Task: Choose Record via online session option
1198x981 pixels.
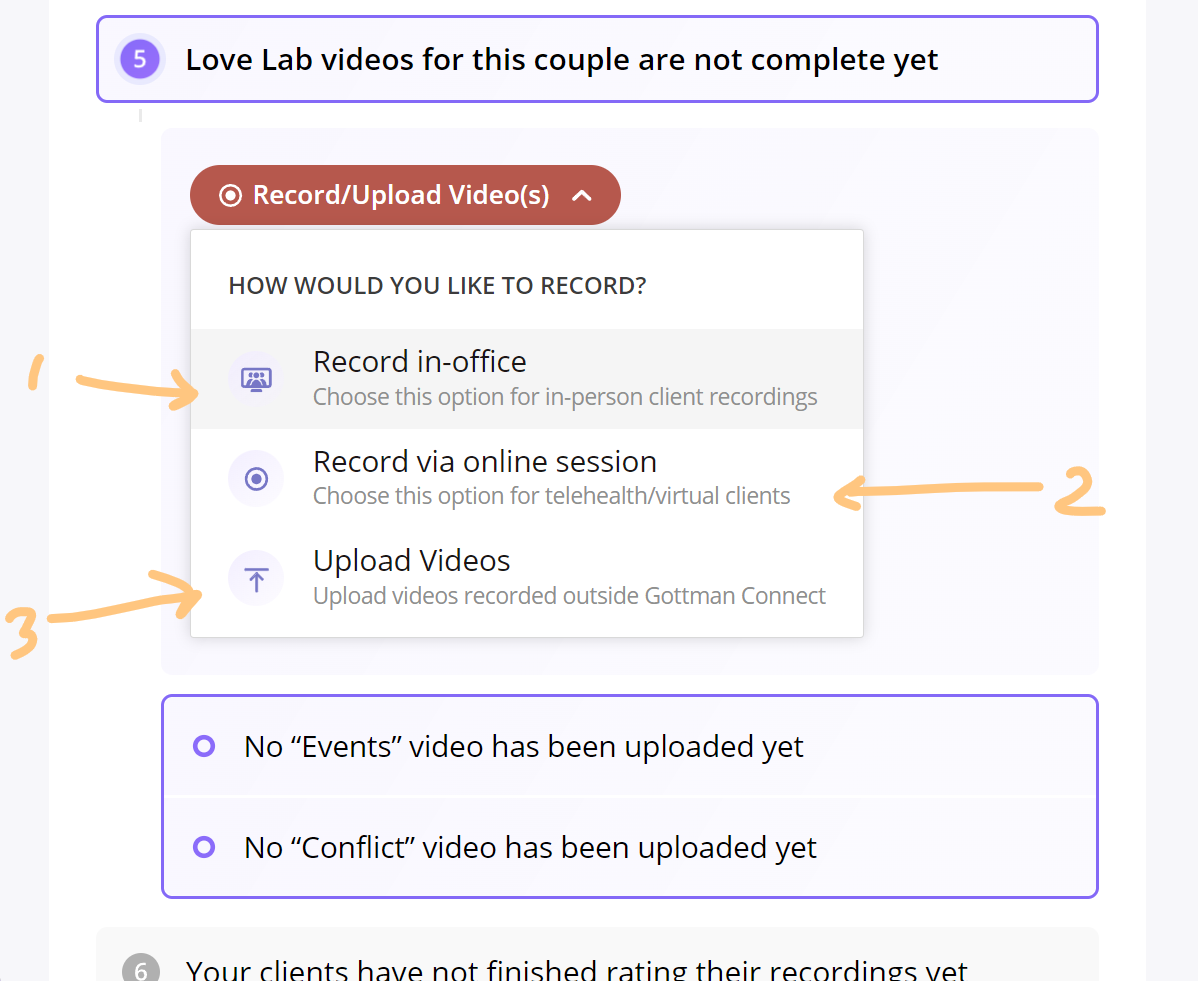Action: 527,478
